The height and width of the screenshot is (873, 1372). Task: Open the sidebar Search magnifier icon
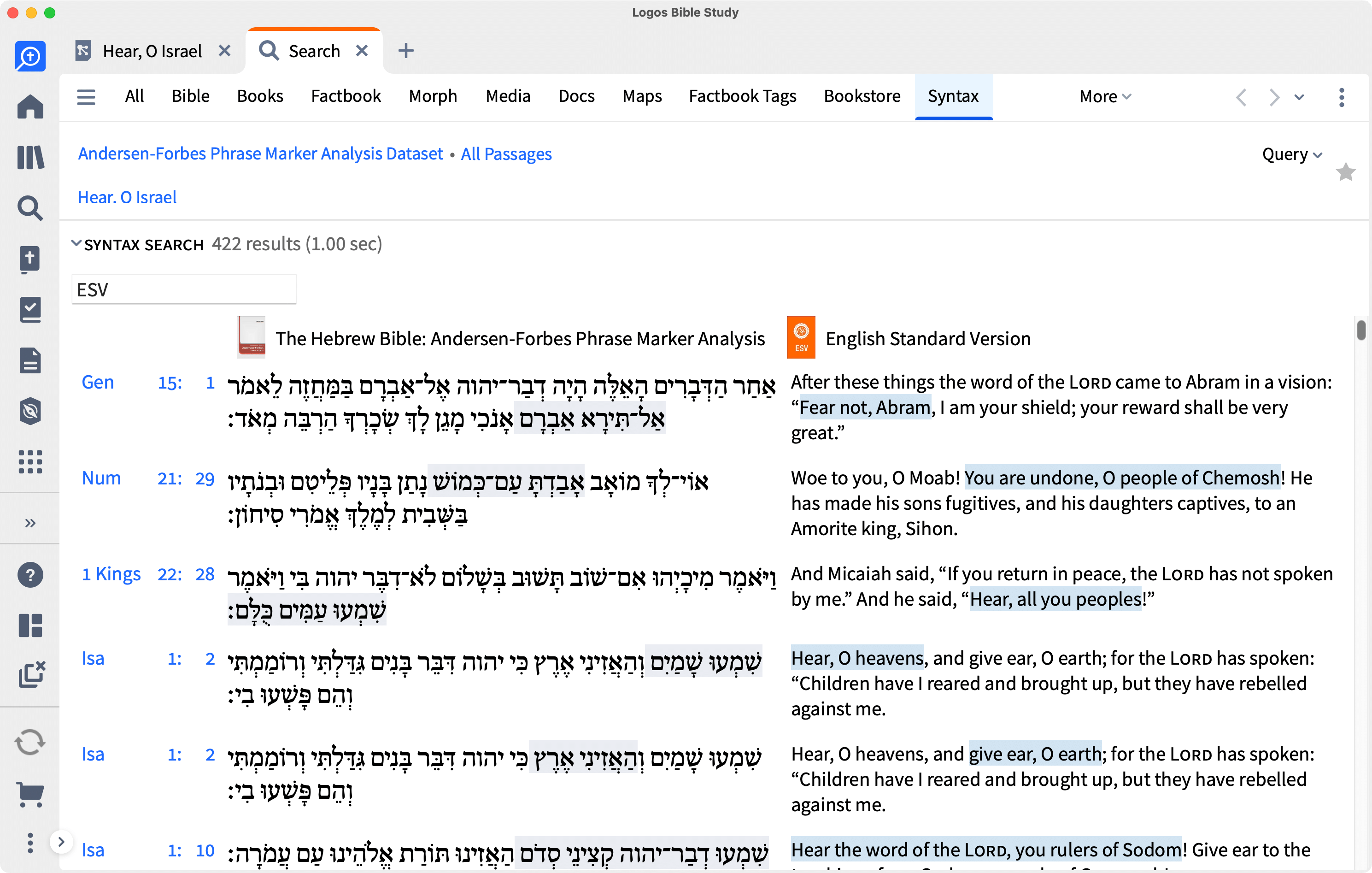30,208
